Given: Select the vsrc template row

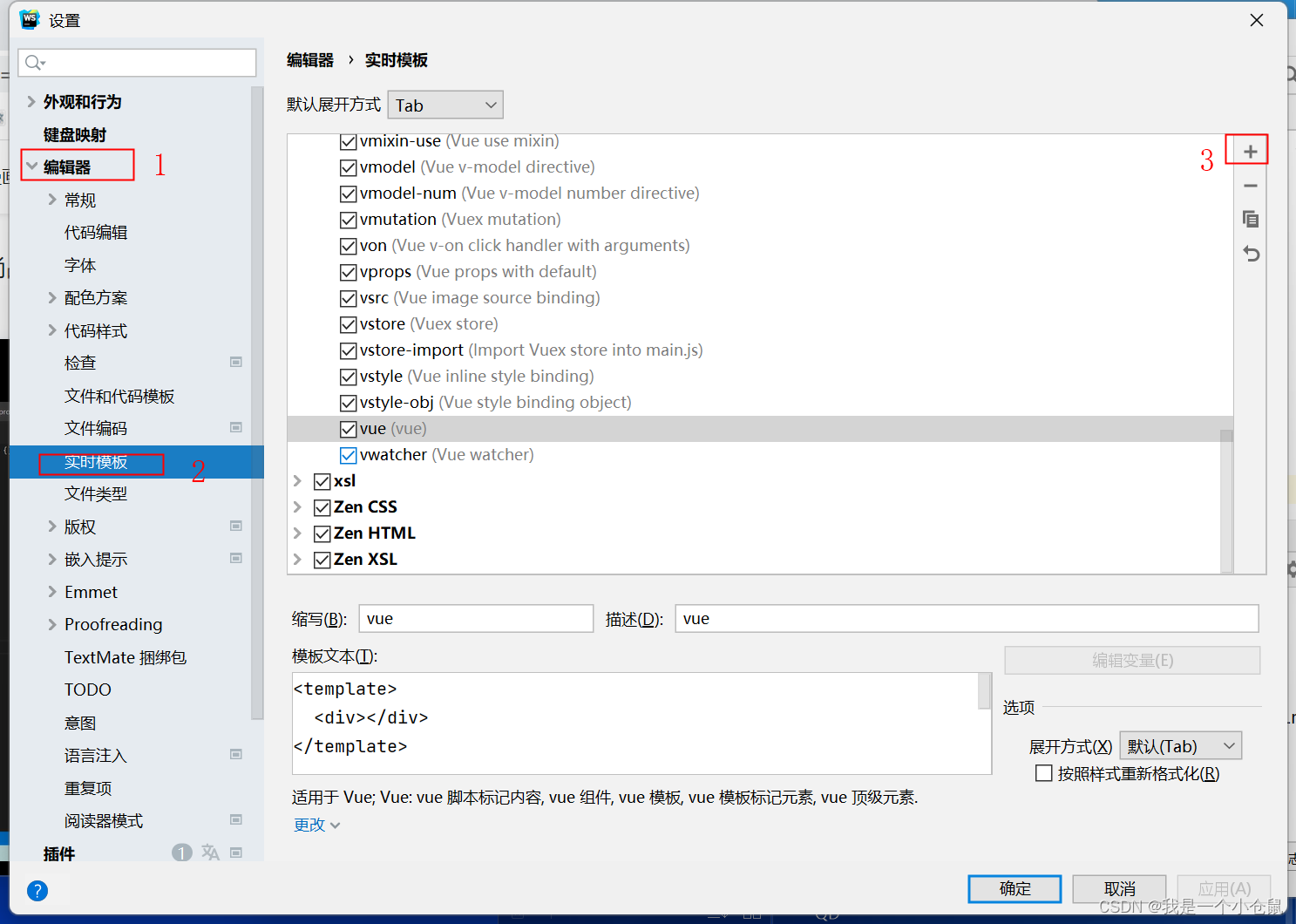Looking at the screenshot, I should click(760, 298).
